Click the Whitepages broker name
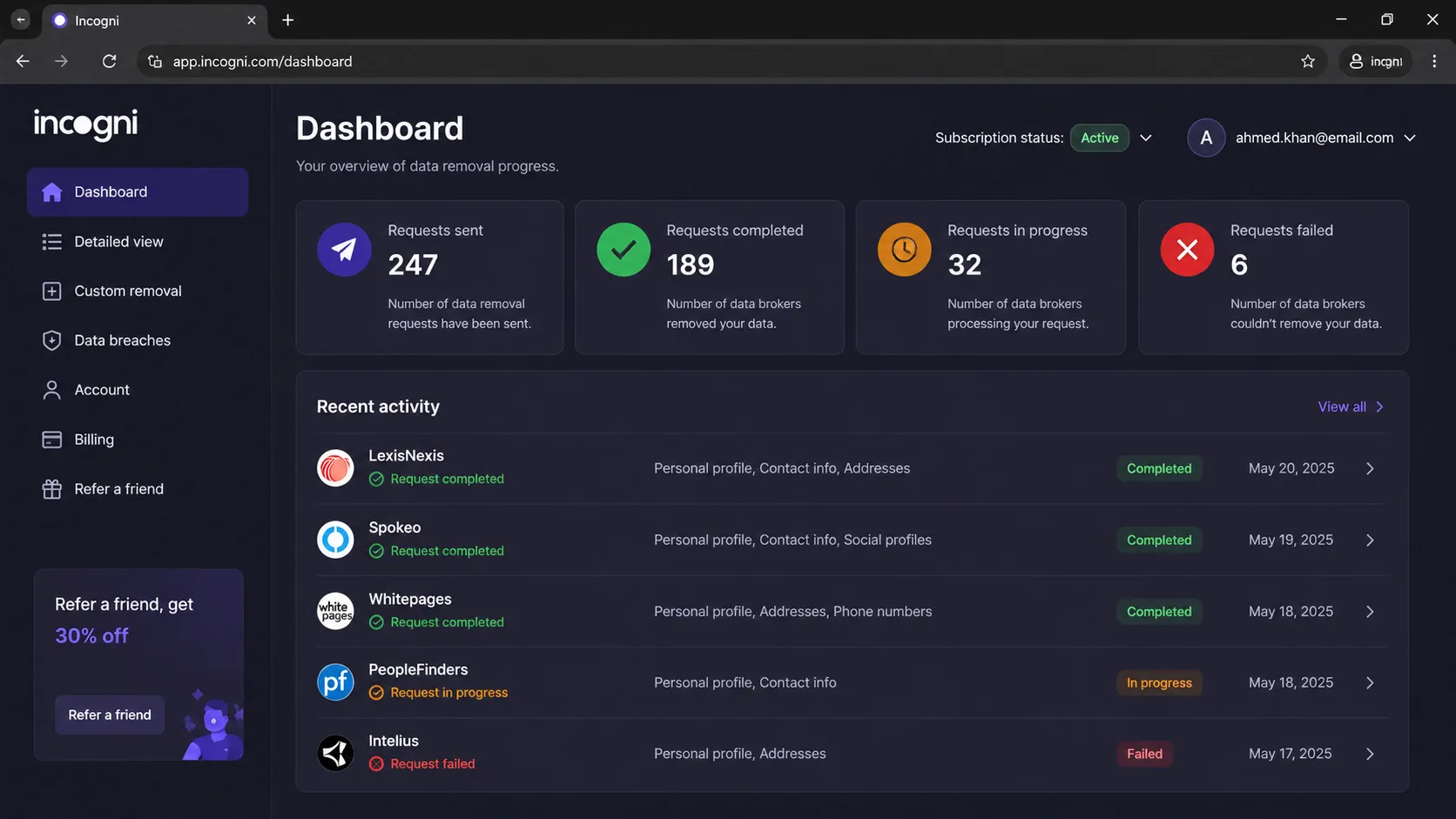1456x819 pixels. [x=410, y=599]
